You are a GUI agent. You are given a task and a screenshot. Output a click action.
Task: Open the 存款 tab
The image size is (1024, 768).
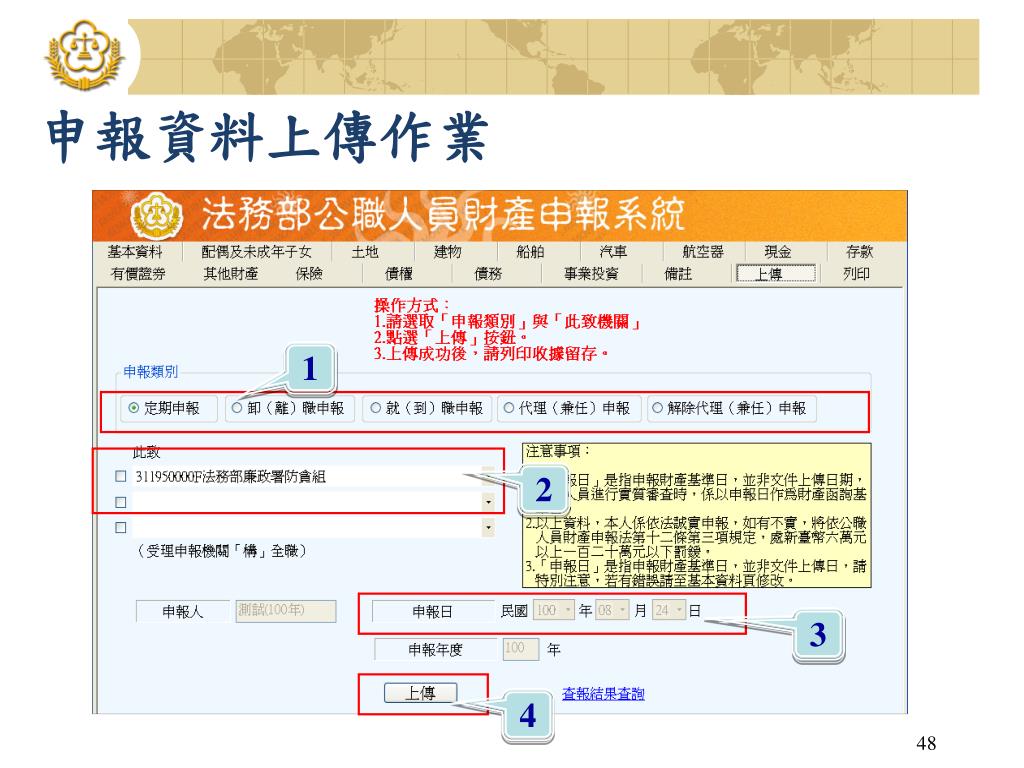coord(859,251)
